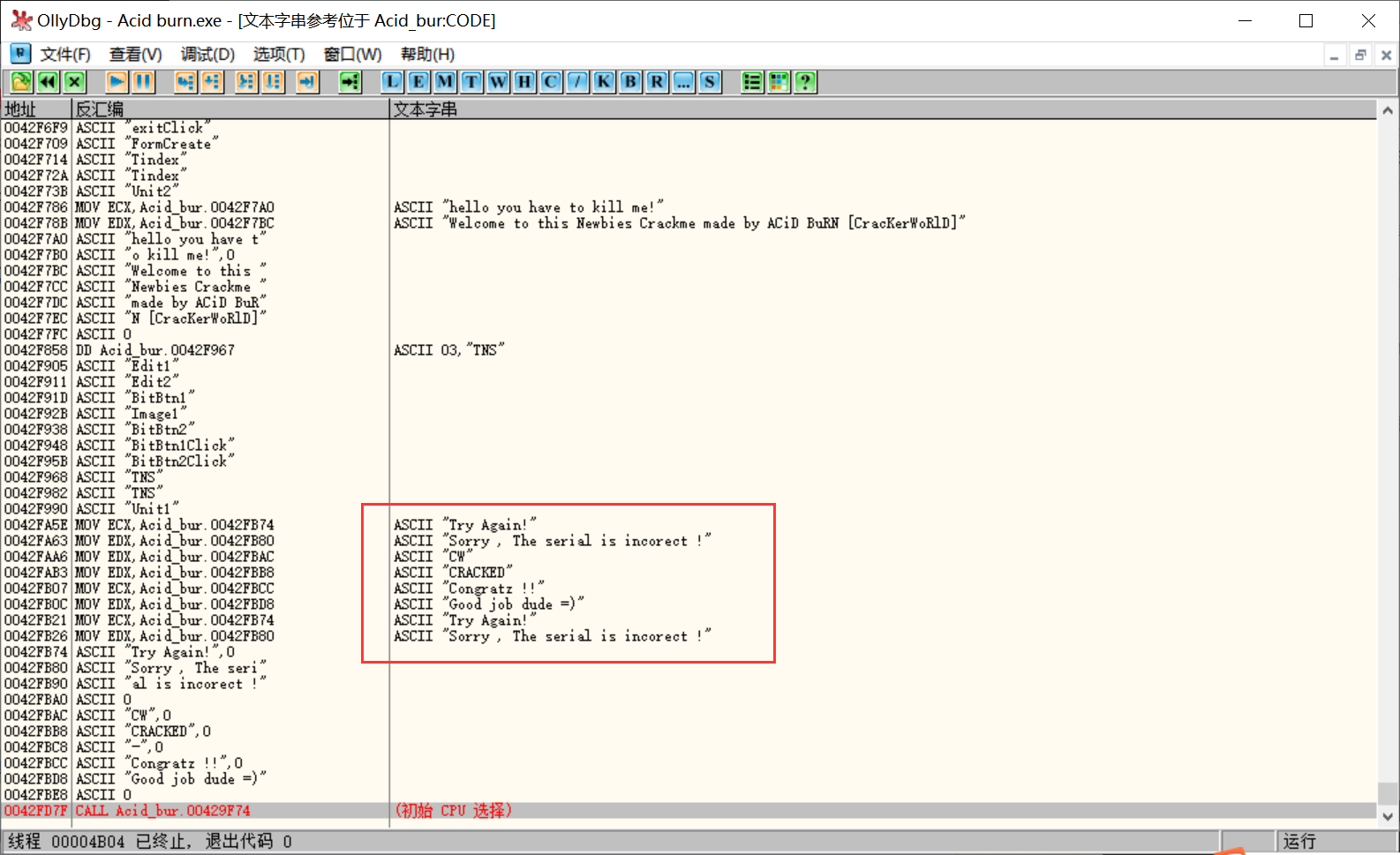The height and width of the screenshot is (855, 1400).
Task: Click the vertical scrollbar thumb
Action: [1388, 792]
